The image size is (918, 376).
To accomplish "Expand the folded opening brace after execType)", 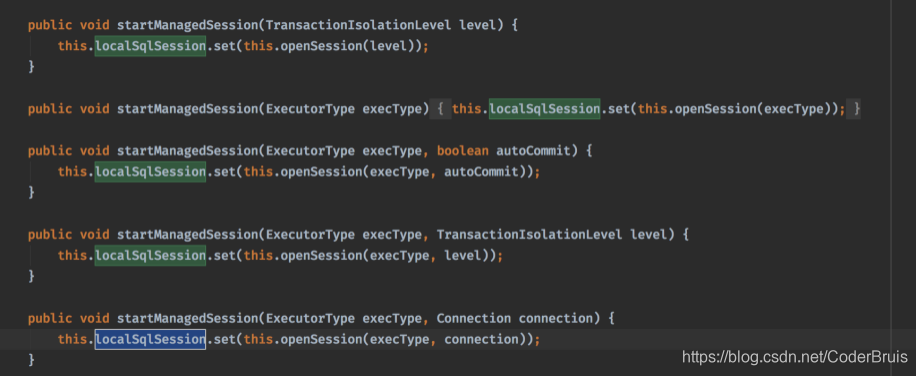I will (x=441, y=109).
